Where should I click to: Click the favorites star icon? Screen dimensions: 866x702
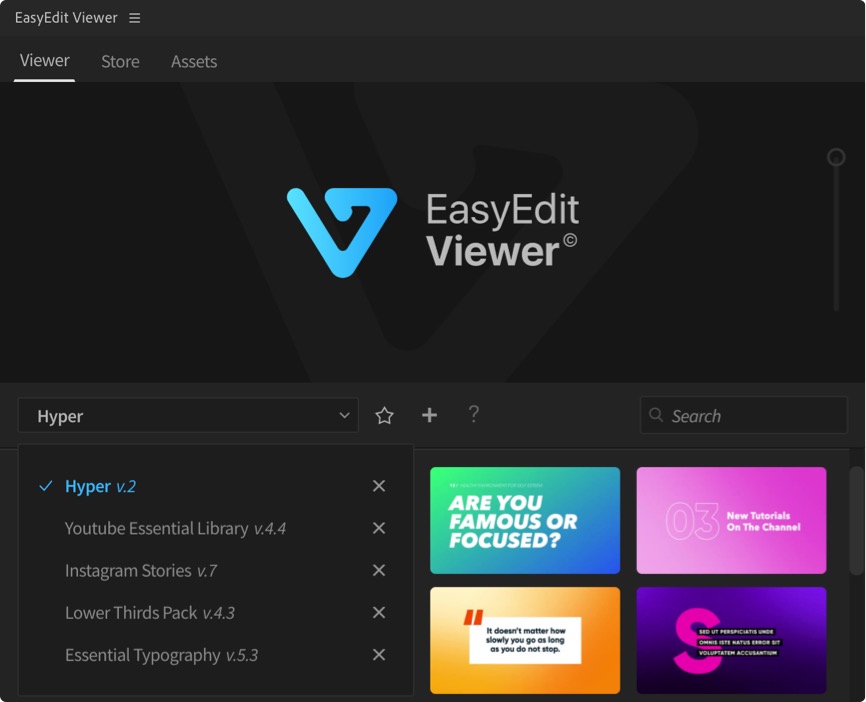click(x=384, y=416)
